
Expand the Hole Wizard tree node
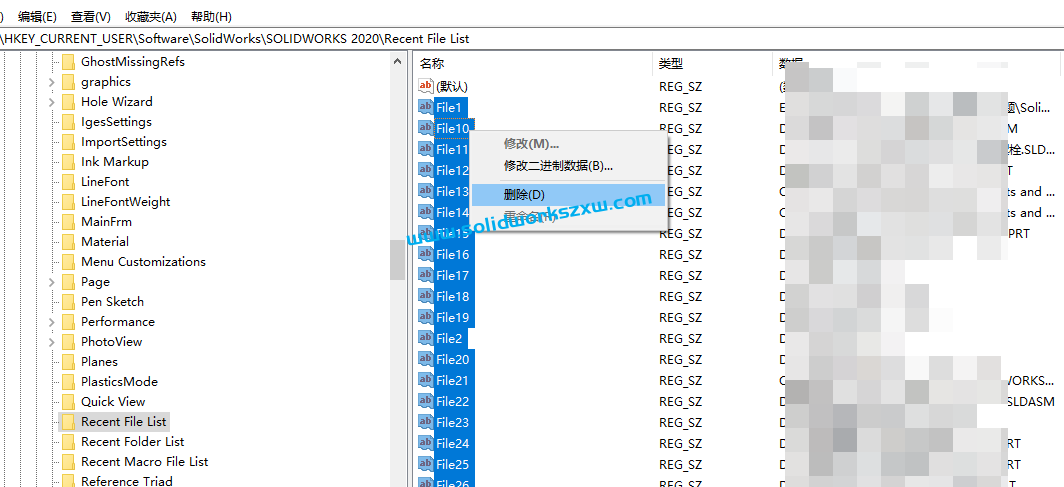coord(52,102)
